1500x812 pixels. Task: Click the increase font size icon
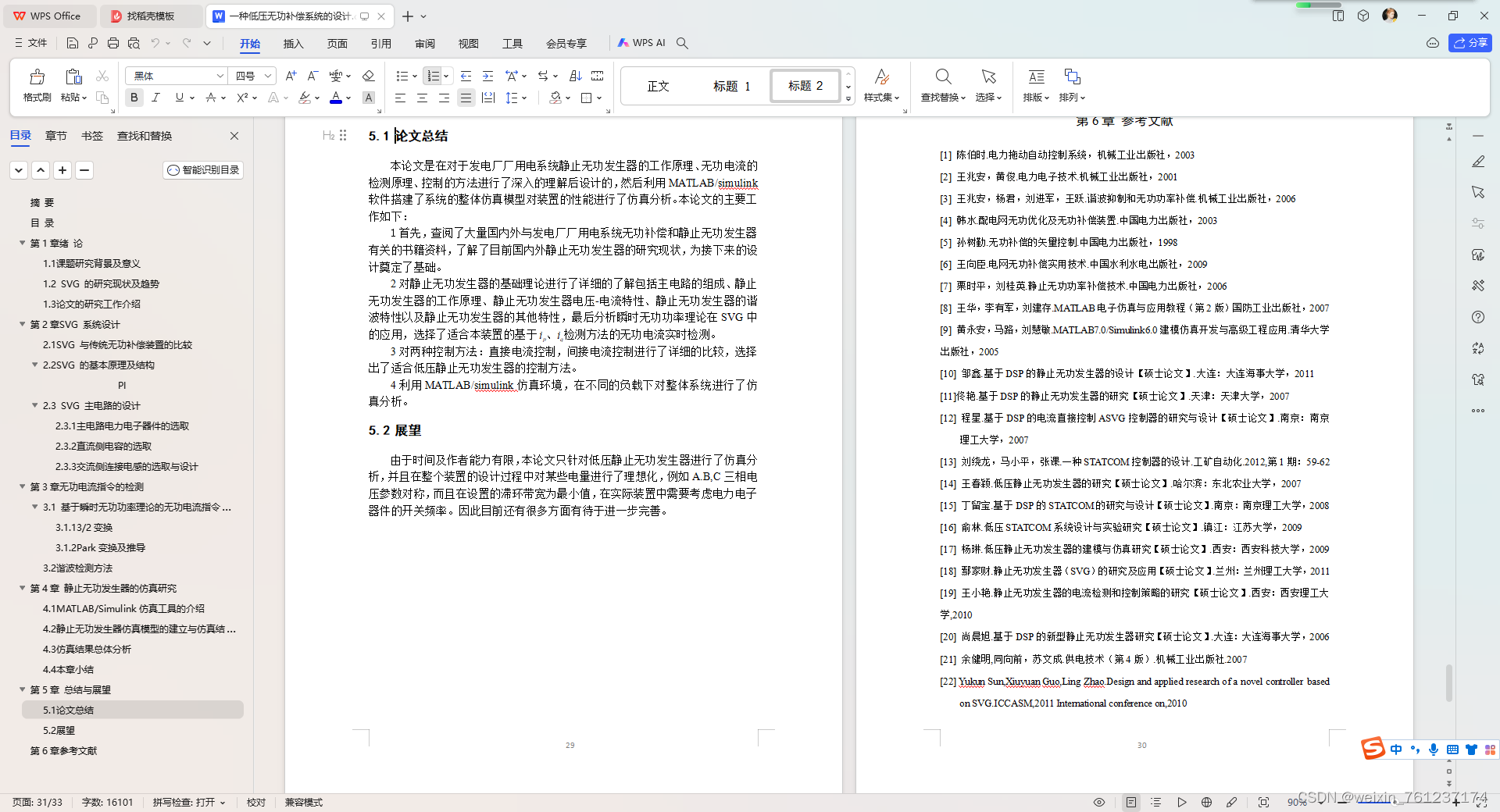[x=291, y=76]
